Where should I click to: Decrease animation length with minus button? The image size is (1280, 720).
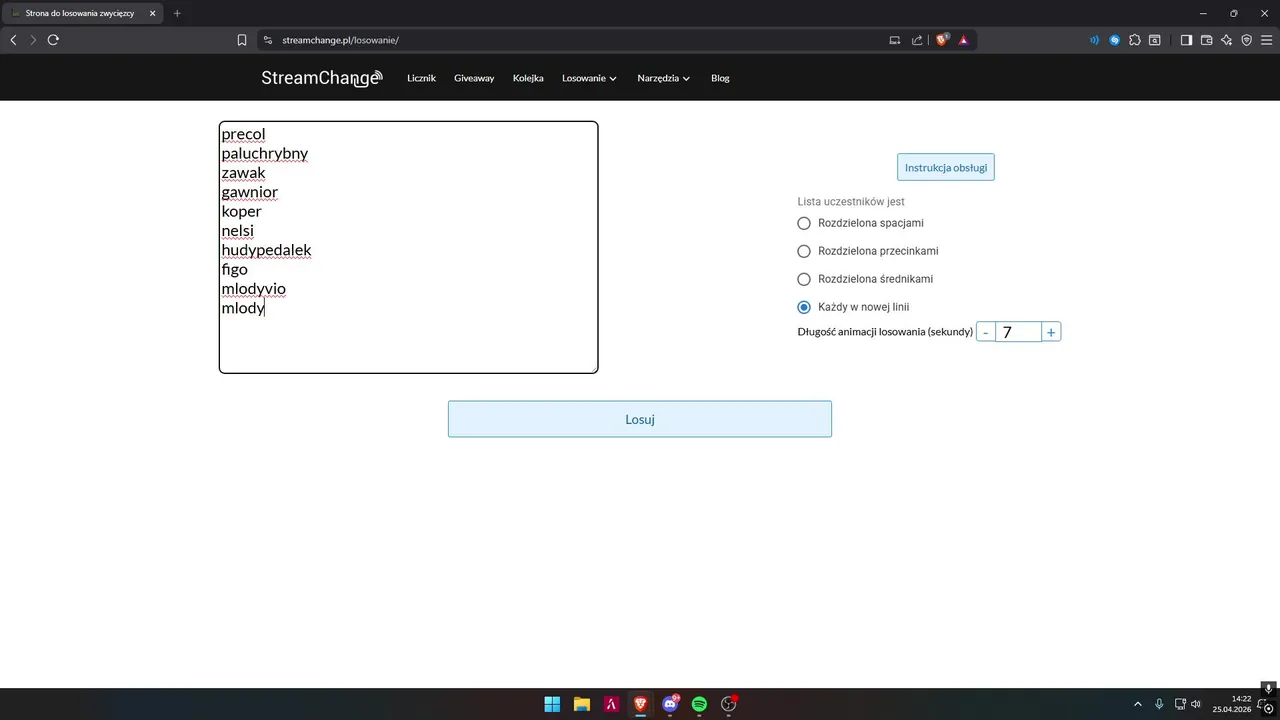pyautogui.click(x=986, y=332)
